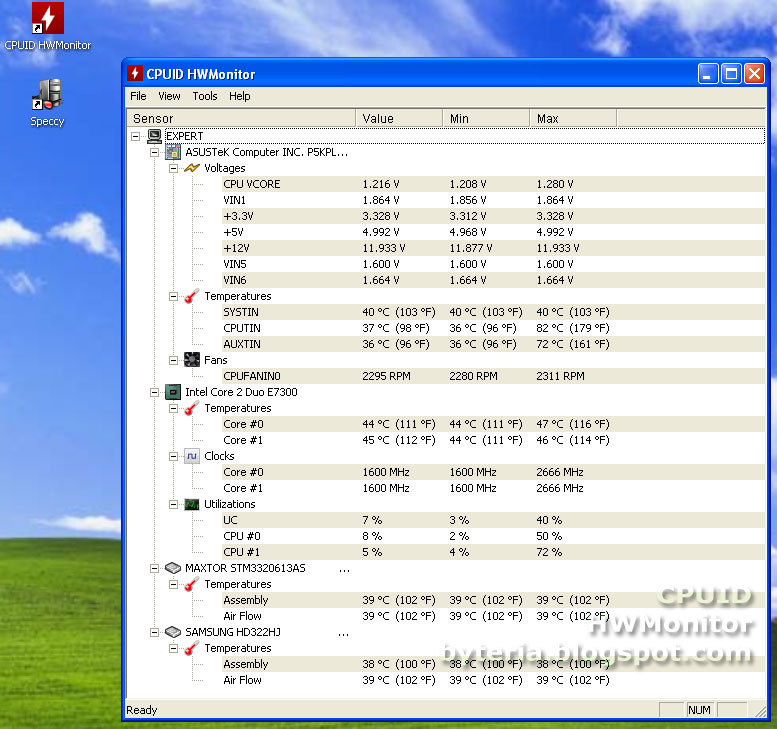Select the VIN5 voltage row

(x=494, y=264)
